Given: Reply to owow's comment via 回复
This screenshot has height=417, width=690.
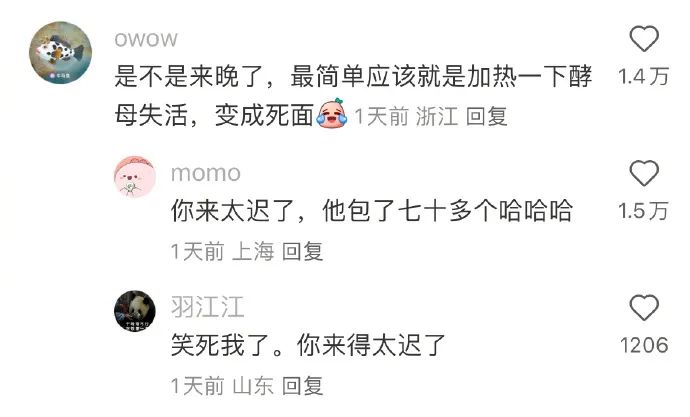Looking at the screenshot, I should (x=487, y=117).
